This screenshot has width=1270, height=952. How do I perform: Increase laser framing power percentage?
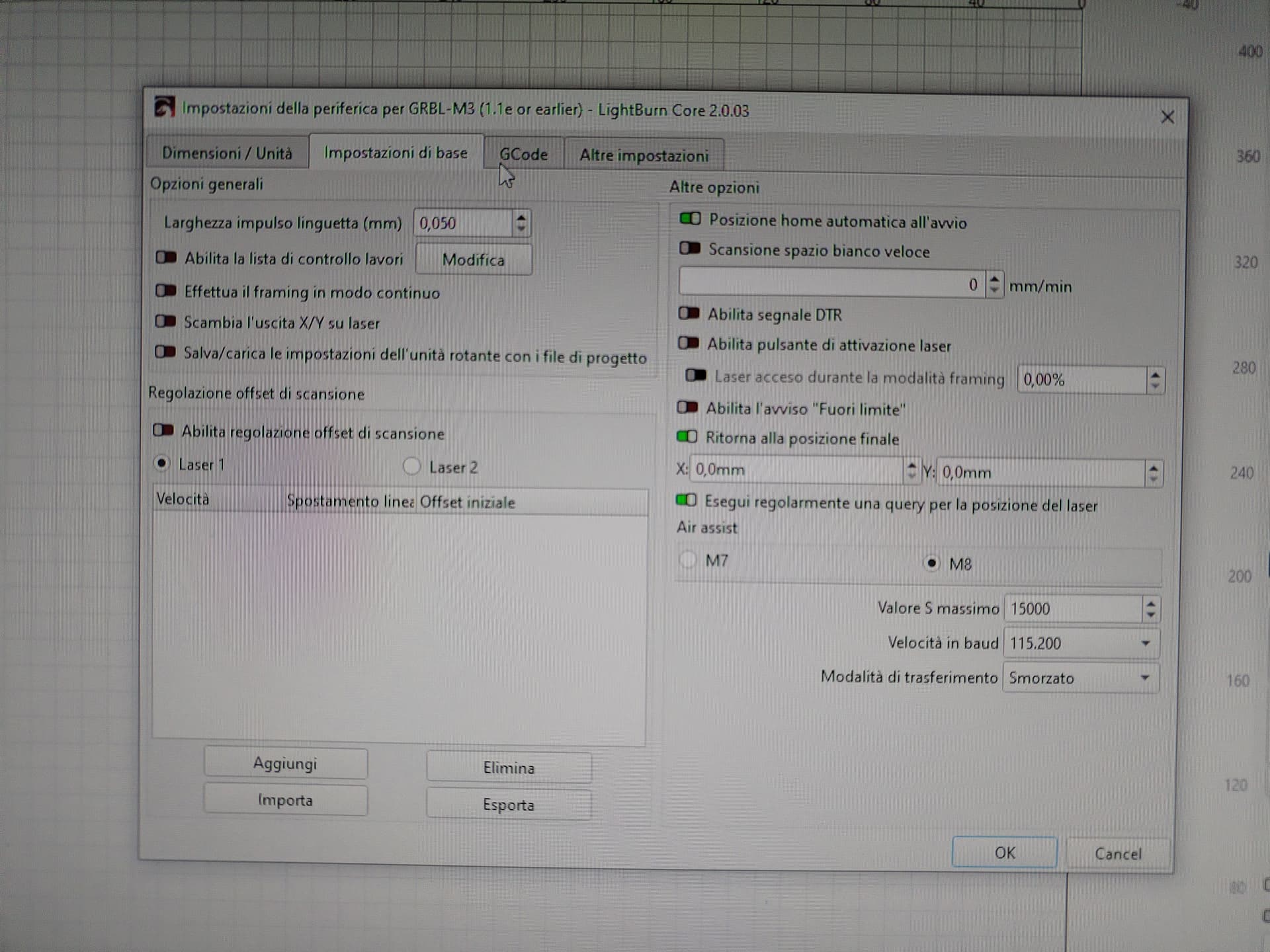(x=1155, y=374)
